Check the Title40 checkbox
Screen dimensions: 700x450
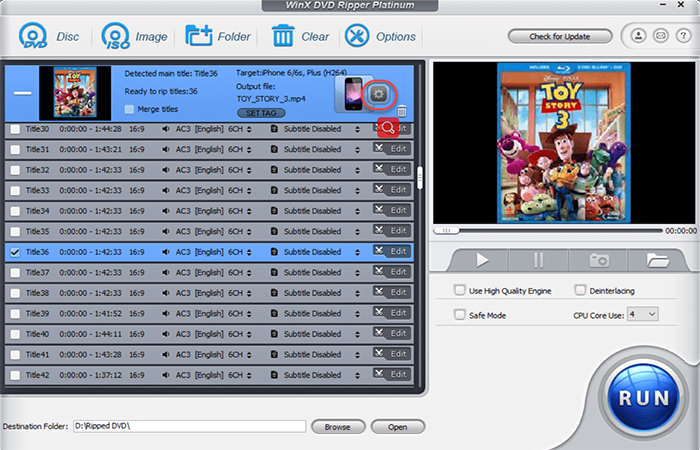(15, 334)
